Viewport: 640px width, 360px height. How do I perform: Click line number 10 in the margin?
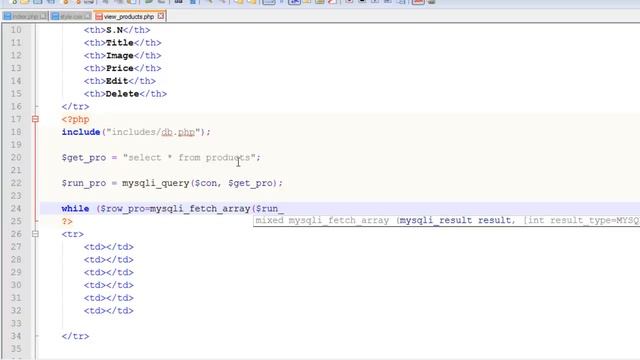[x=16, y=30]
